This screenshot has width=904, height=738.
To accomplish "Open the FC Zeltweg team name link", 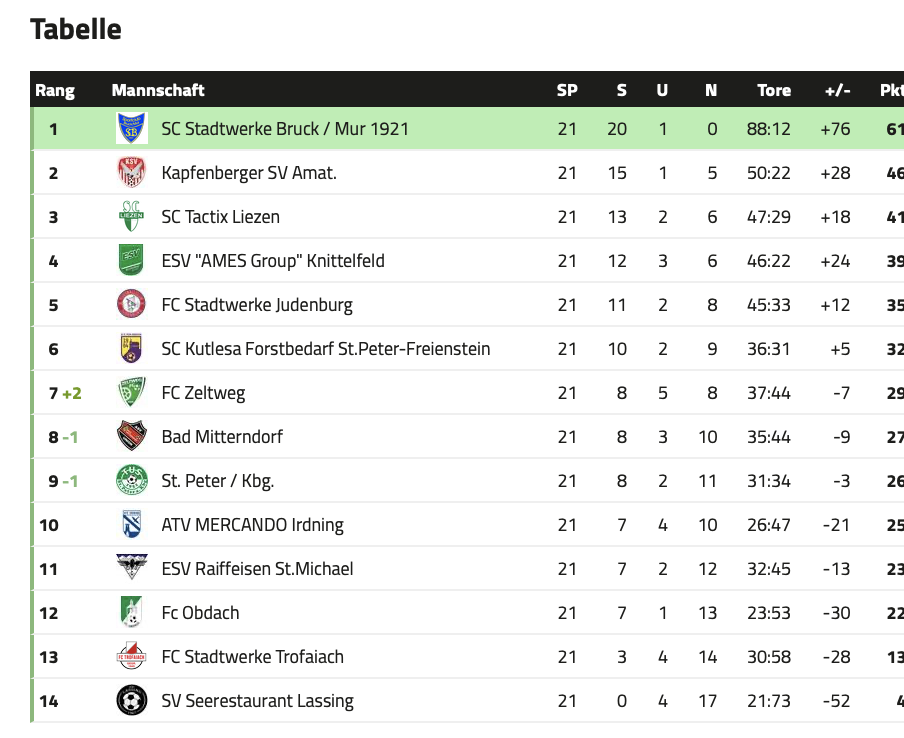I will click(204, 393).
